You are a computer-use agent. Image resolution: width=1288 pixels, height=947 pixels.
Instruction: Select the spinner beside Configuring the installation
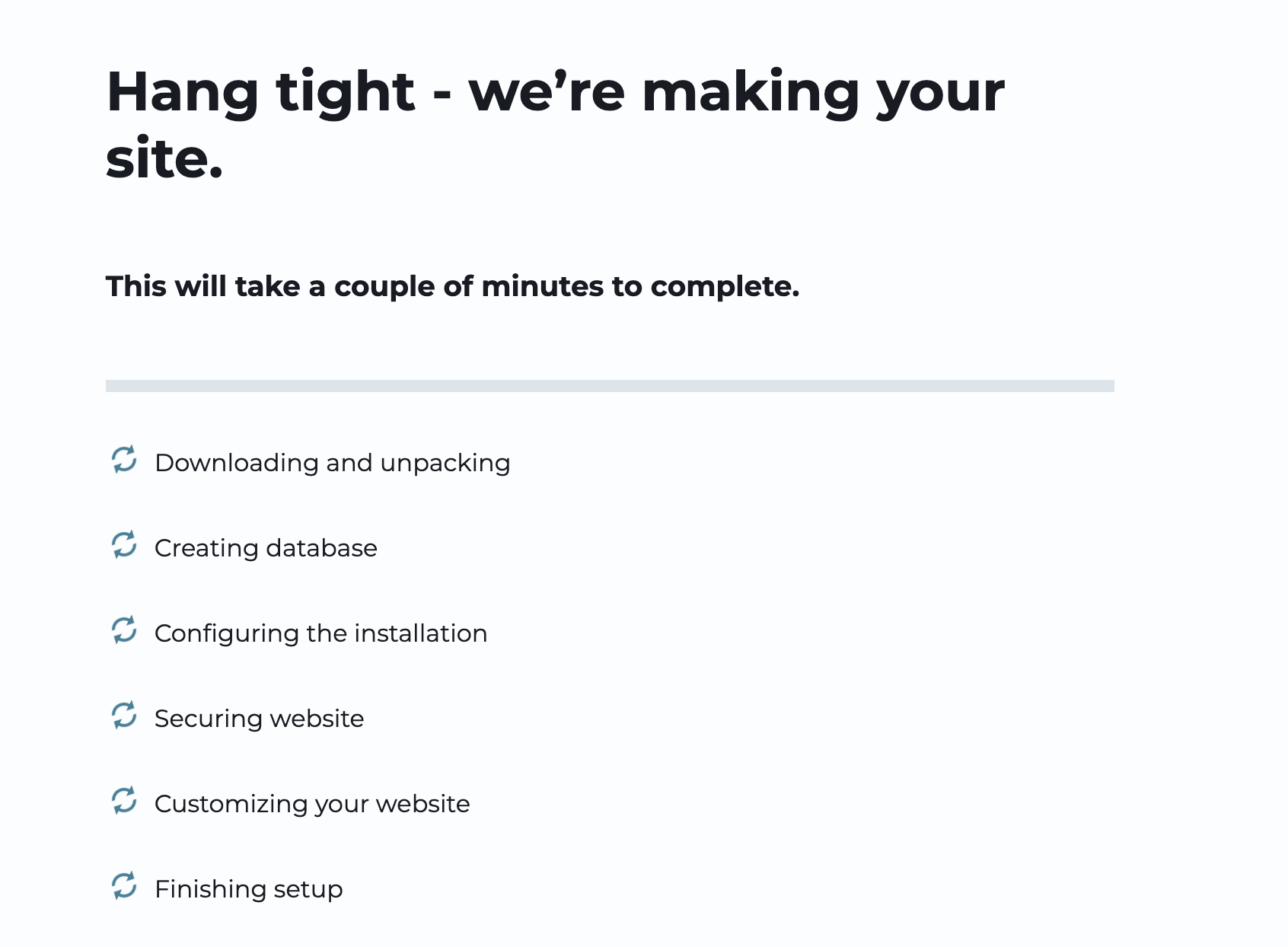pos(124,630)
